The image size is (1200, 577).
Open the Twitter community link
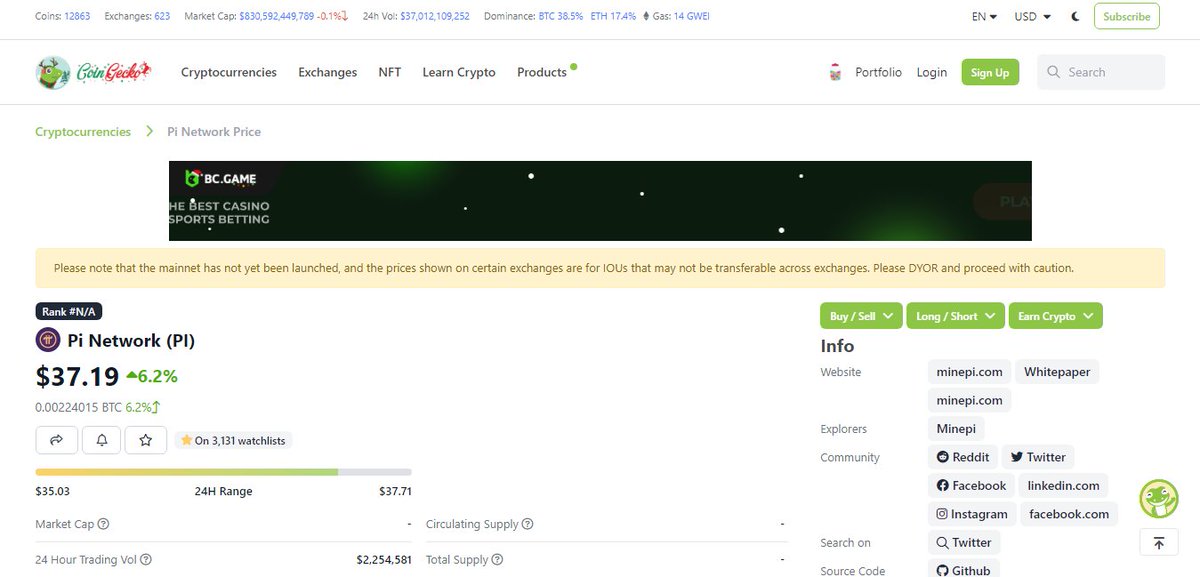tap(1038, 457)
